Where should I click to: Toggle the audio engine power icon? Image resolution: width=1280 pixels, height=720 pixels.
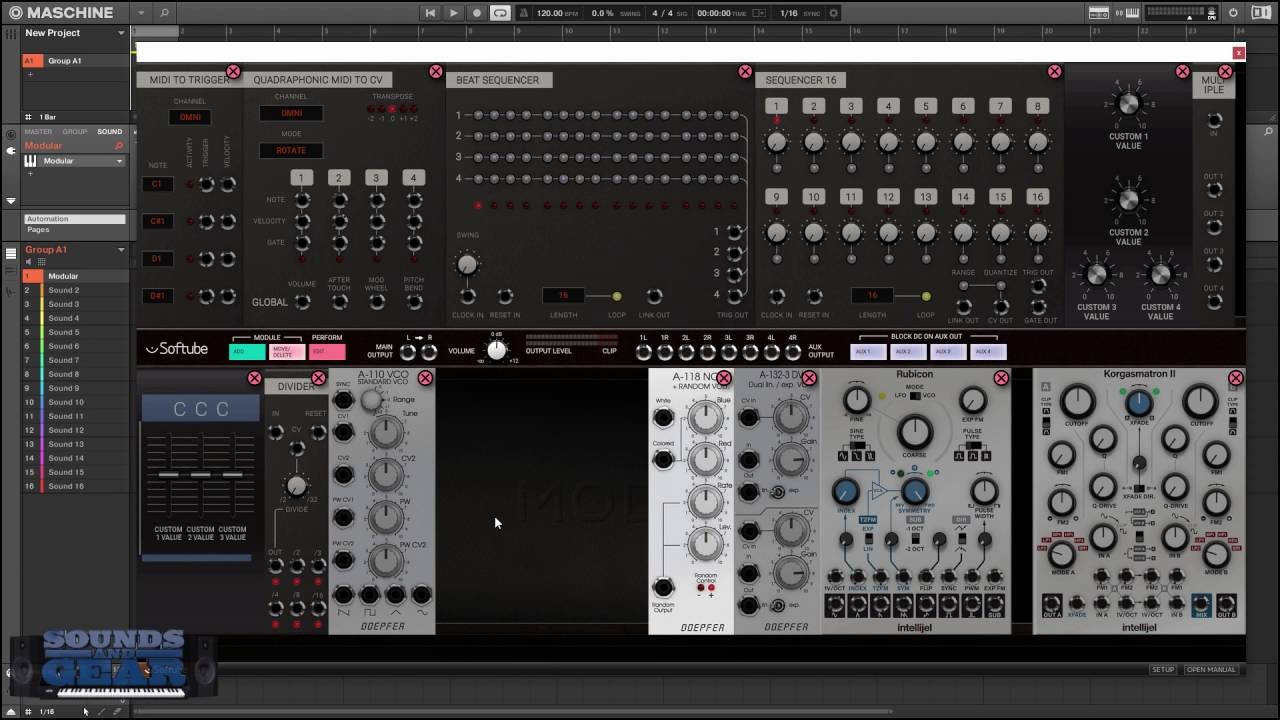pyautogui.click(x=1233, y=13)
